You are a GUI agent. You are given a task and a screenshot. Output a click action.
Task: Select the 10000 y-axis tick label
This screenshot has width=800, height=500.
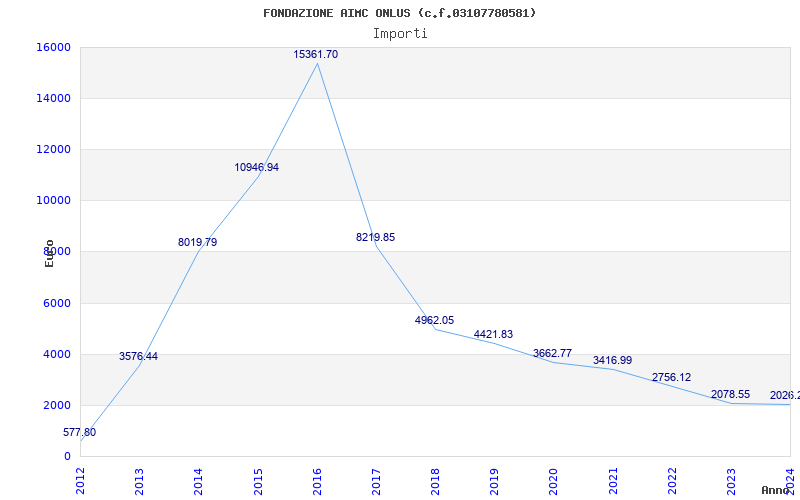click(x=53, y=201)
